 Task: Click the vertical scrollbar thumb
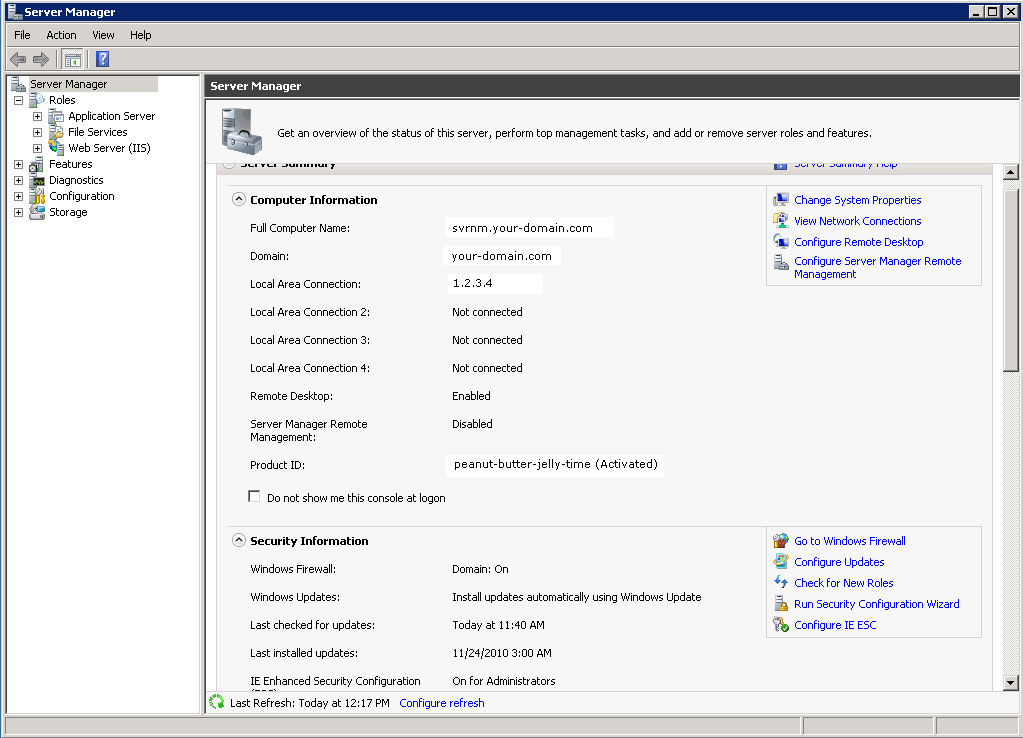click(x=1010, y=281)
